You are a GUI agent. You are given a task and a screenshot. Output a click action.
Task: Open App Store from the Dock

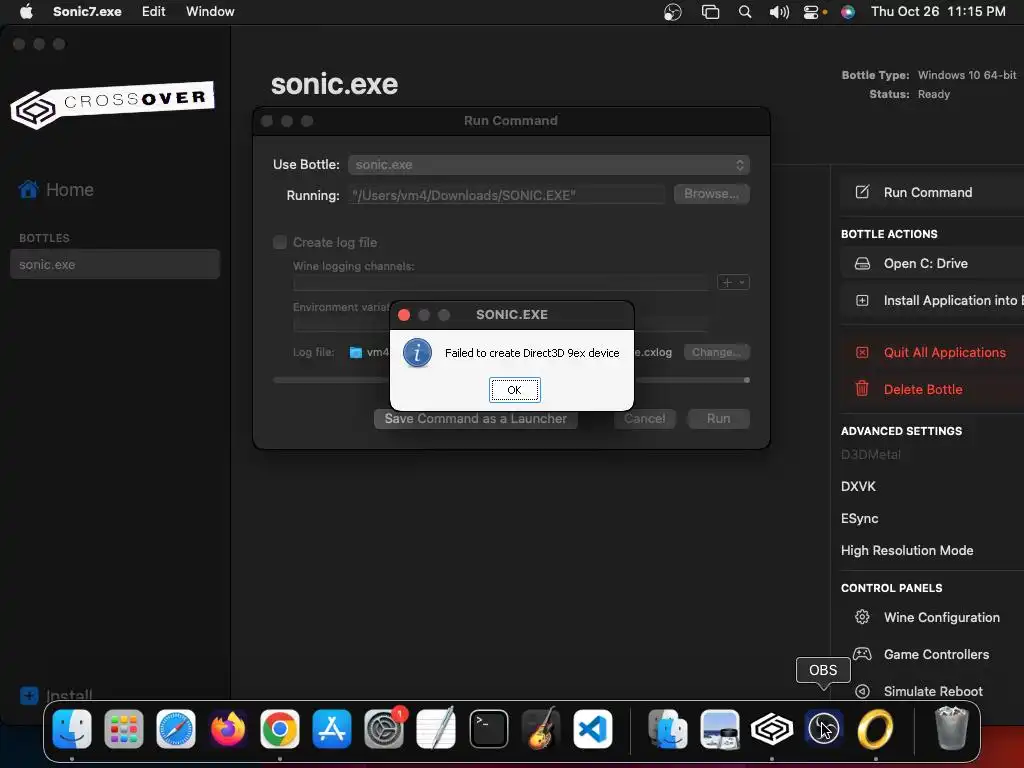click(332, 729)
